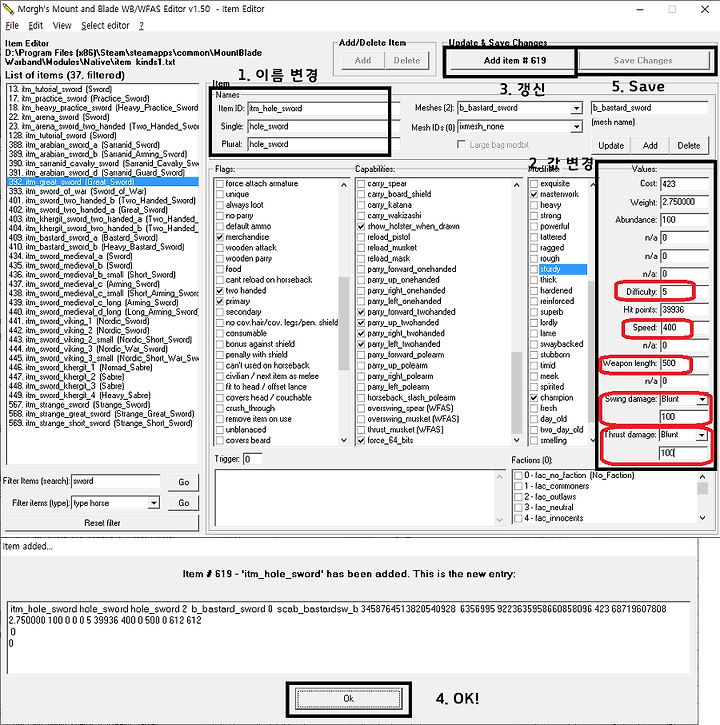Click the Morgh's Editor title bar icon
The image size is (720, 725).
coord(8,9)
